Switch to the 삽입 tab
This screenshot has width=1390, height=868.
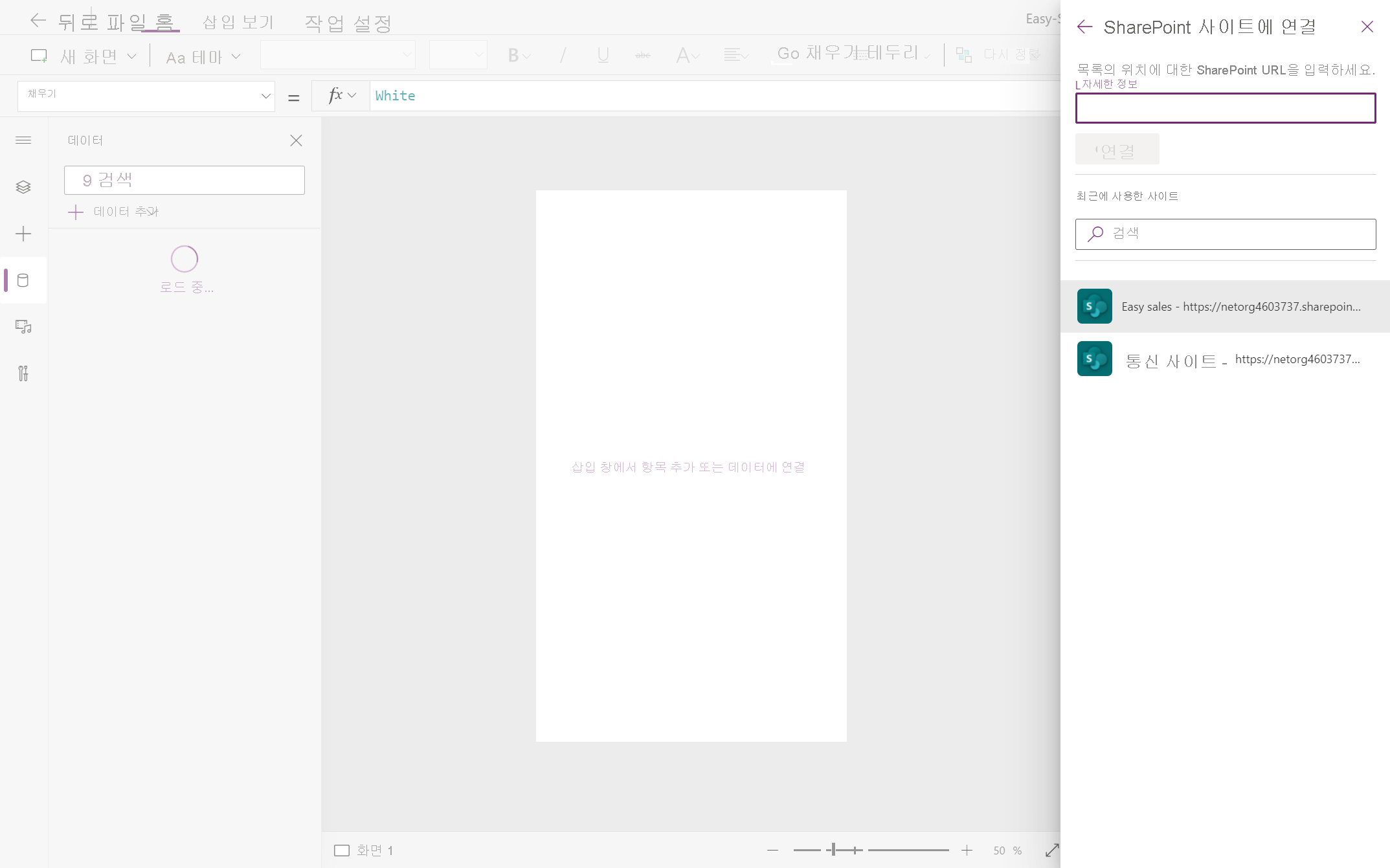(x=219, y=23)
